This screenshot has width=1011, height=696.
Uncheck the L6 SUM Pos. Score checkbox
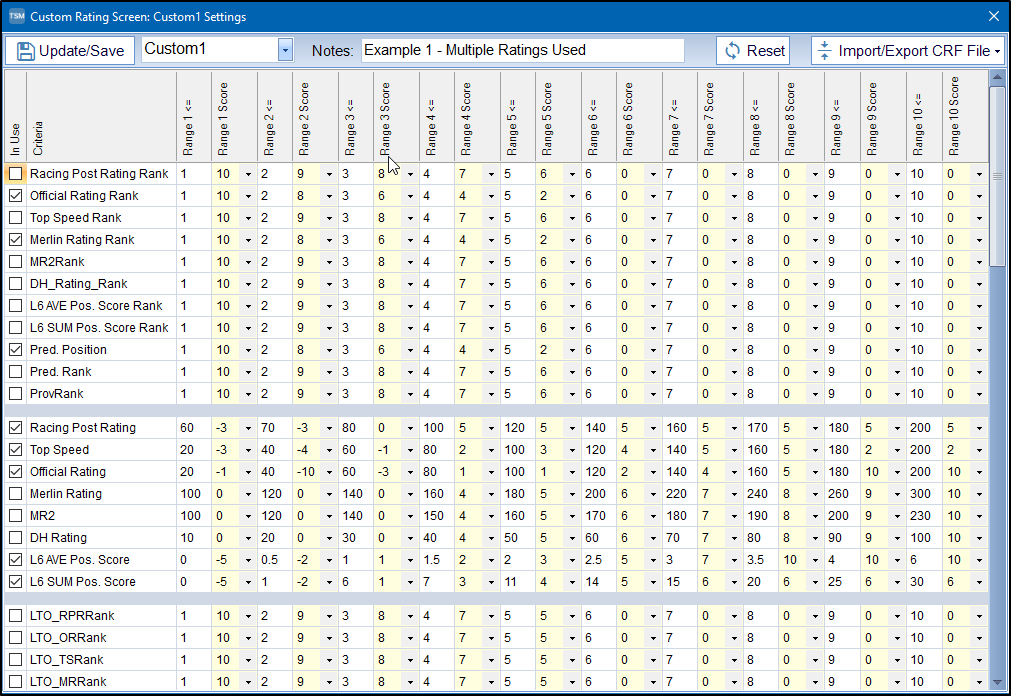15,582
